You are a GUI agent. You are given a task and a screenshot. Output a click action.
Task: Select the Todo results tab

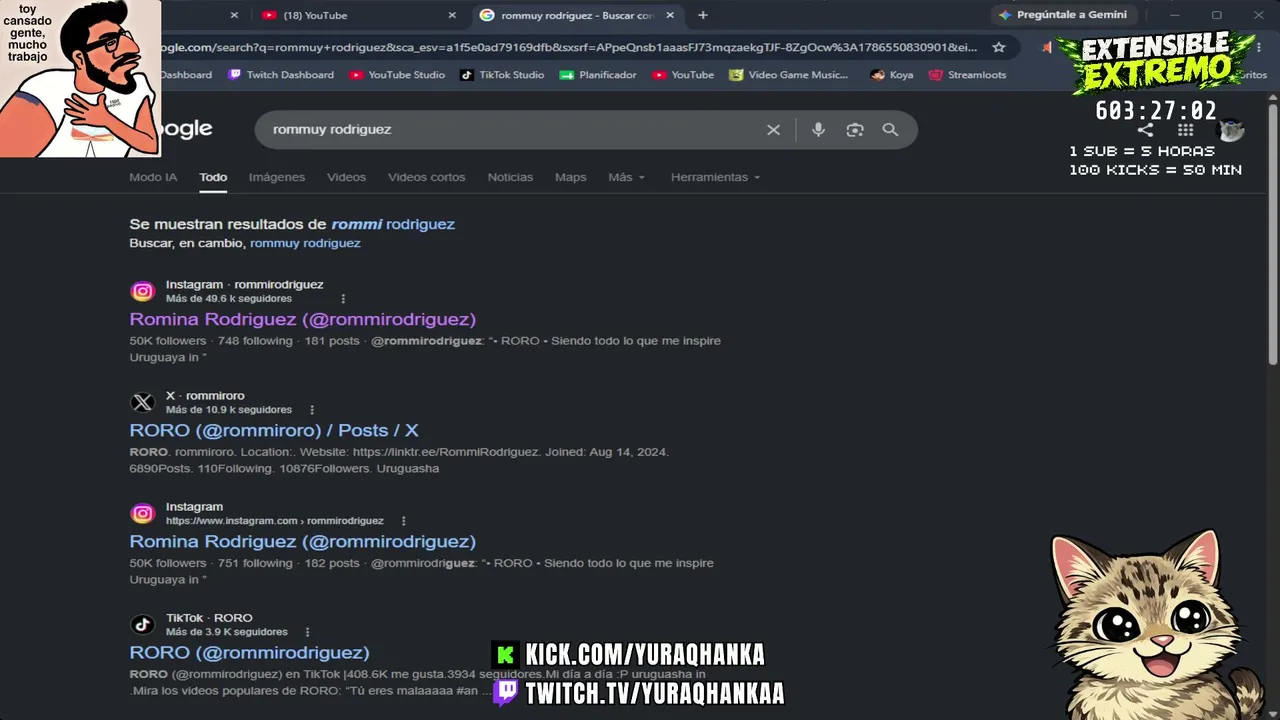click(213, 177)
